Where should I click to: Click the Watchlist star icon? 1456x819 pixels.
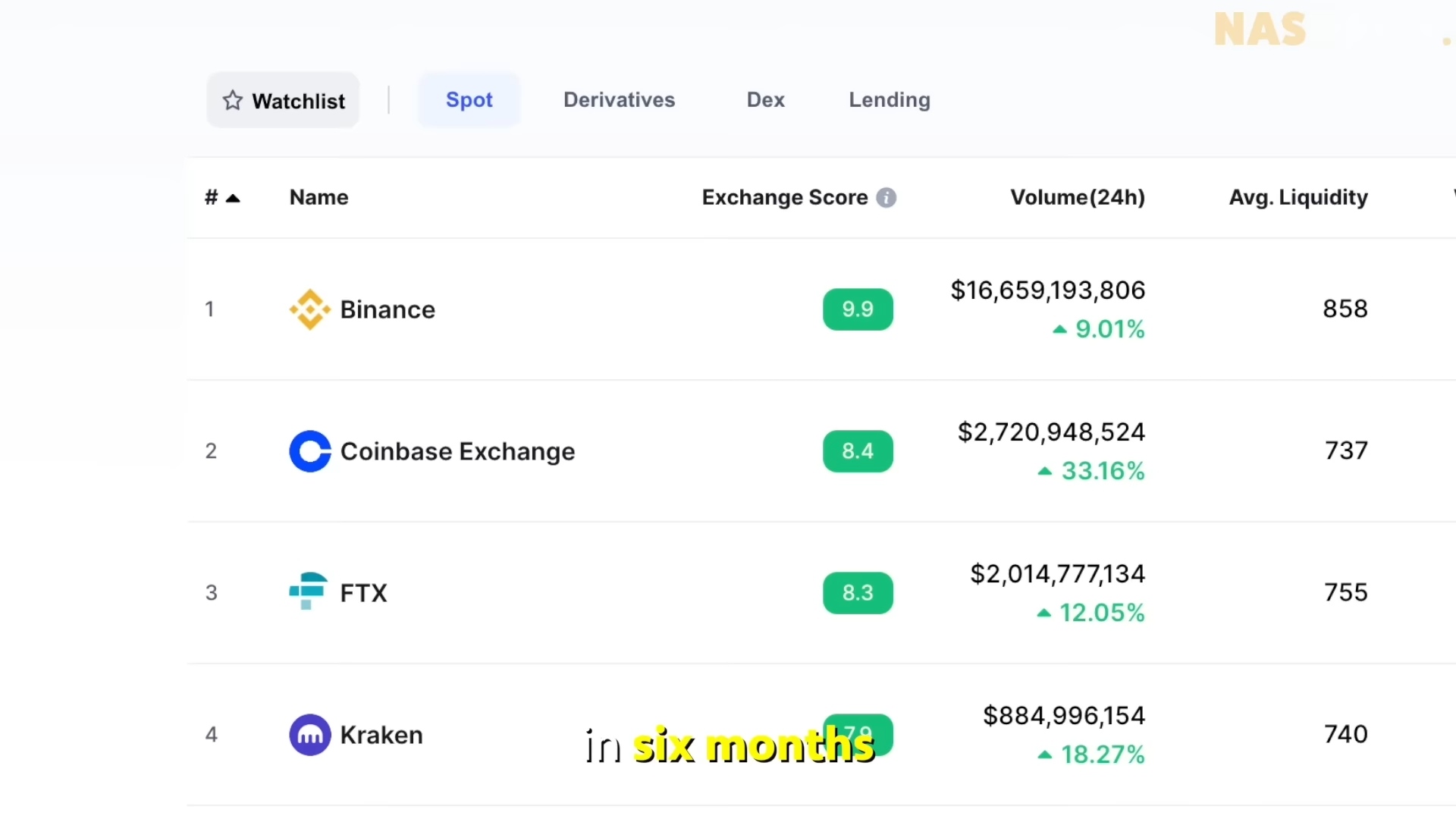(233, 101)
